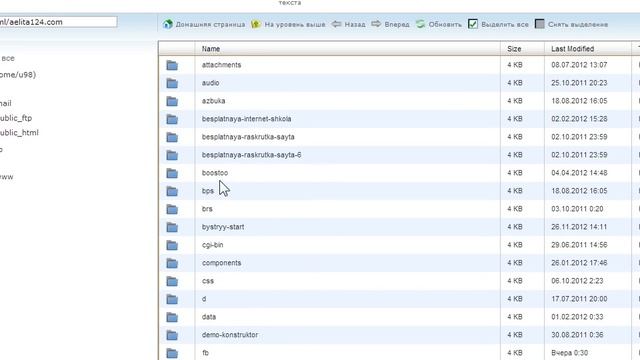Click the folder icon for fb
This screenshot has width=640, height=360.
[x=172, y=353]
